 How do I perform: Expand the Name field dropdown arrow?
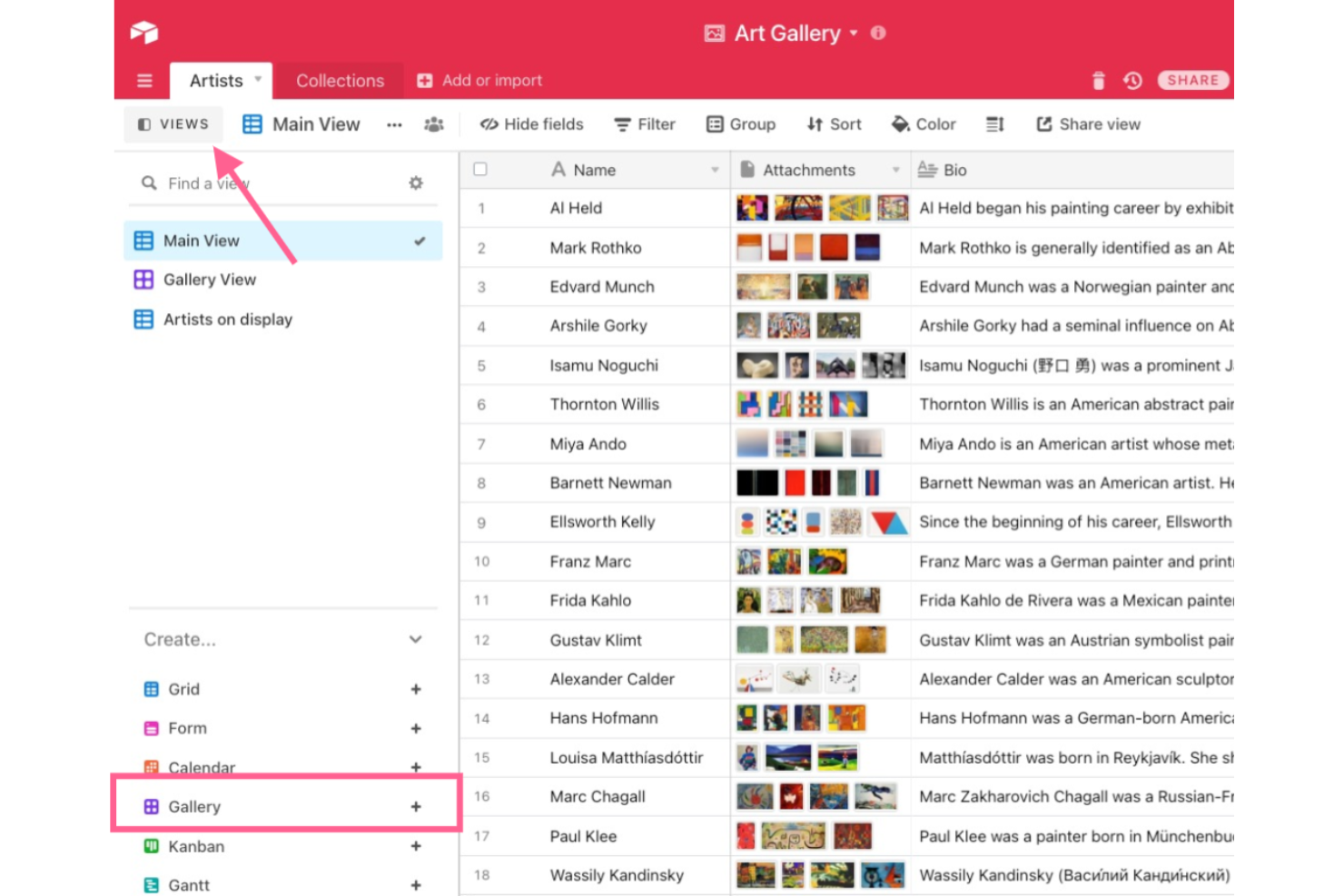713,170
